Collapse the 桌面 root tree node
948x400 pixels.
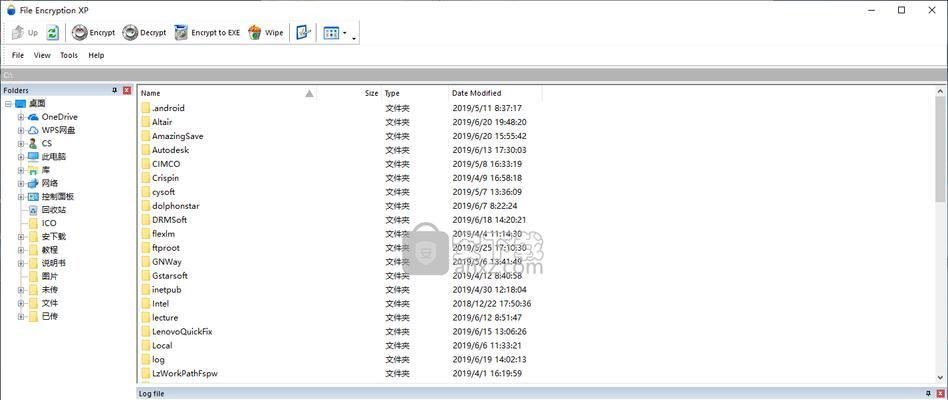click(7, 104)
